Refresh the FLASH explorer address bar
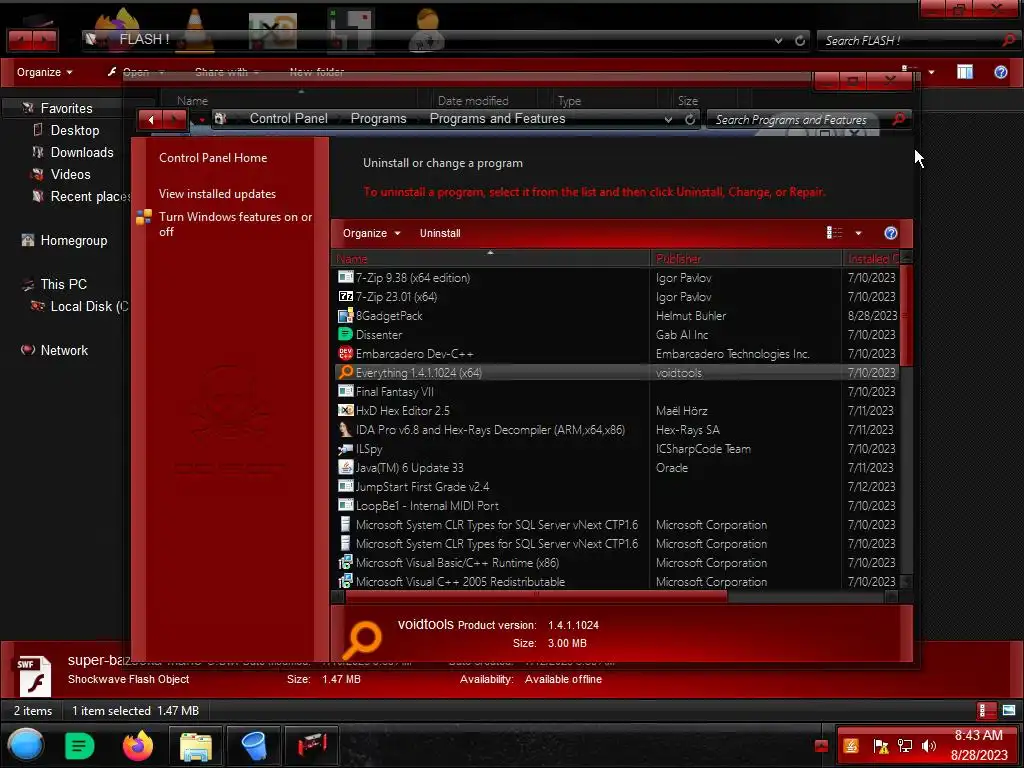1024x768 pixels. (x=800, y=40)
